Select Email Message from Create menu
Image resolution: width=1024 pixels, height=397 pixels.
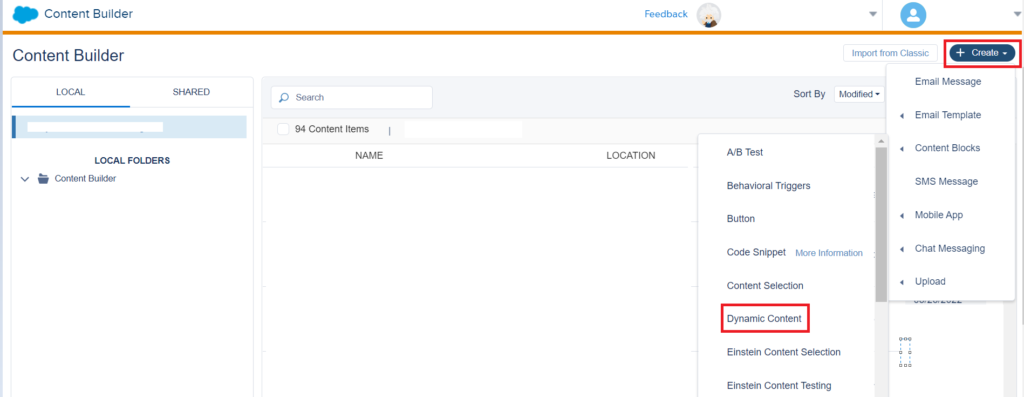pyautogui.click(x=948, y=82)
